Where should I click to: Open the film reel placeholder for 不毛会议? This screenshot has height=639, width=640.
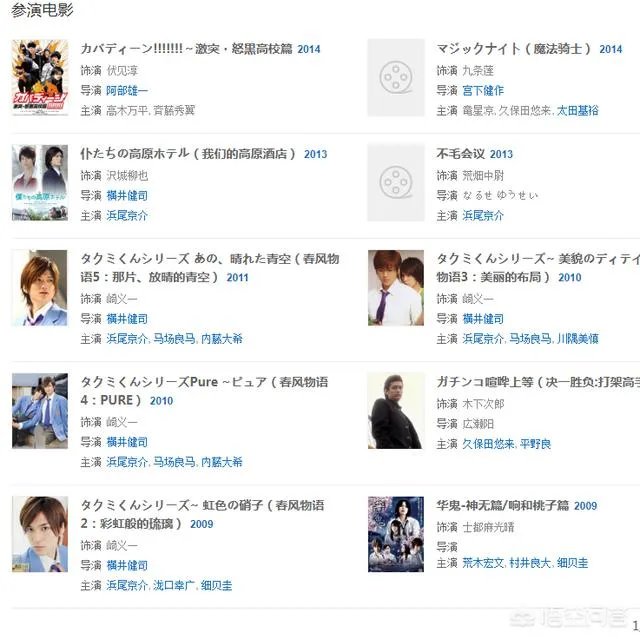pos(396,182)
